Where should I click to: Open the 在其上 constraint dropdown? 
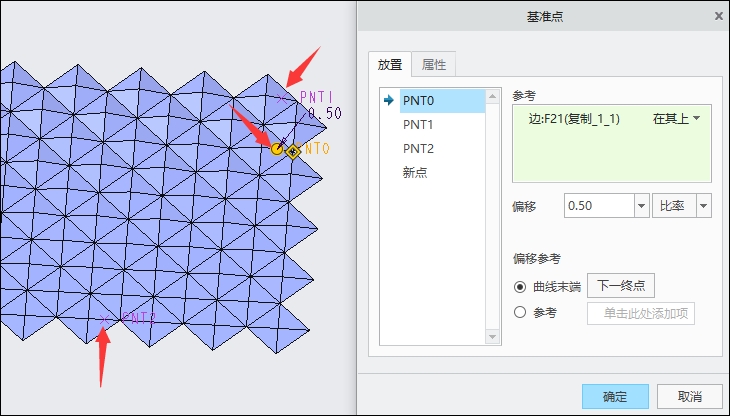(x=676, y=119)
